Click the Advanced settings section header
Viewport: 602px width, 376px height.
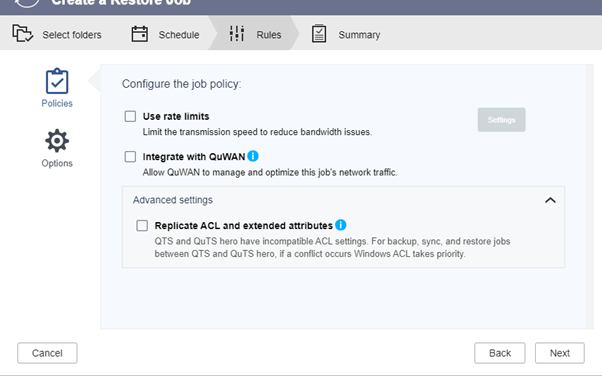tap(343, 200)
